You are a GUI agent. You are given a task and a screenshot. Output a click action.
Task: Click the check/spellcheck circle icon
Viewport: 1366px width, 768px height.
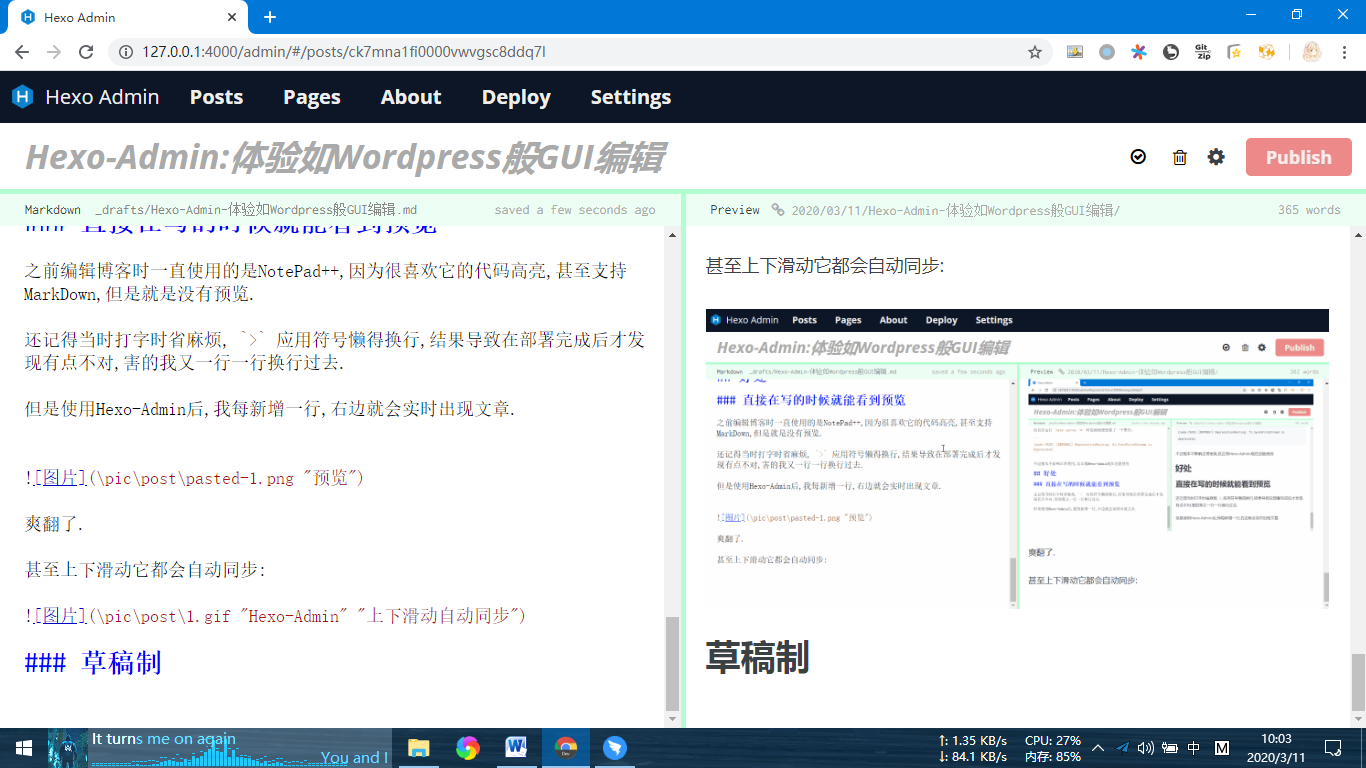[x=1138, y=157]
